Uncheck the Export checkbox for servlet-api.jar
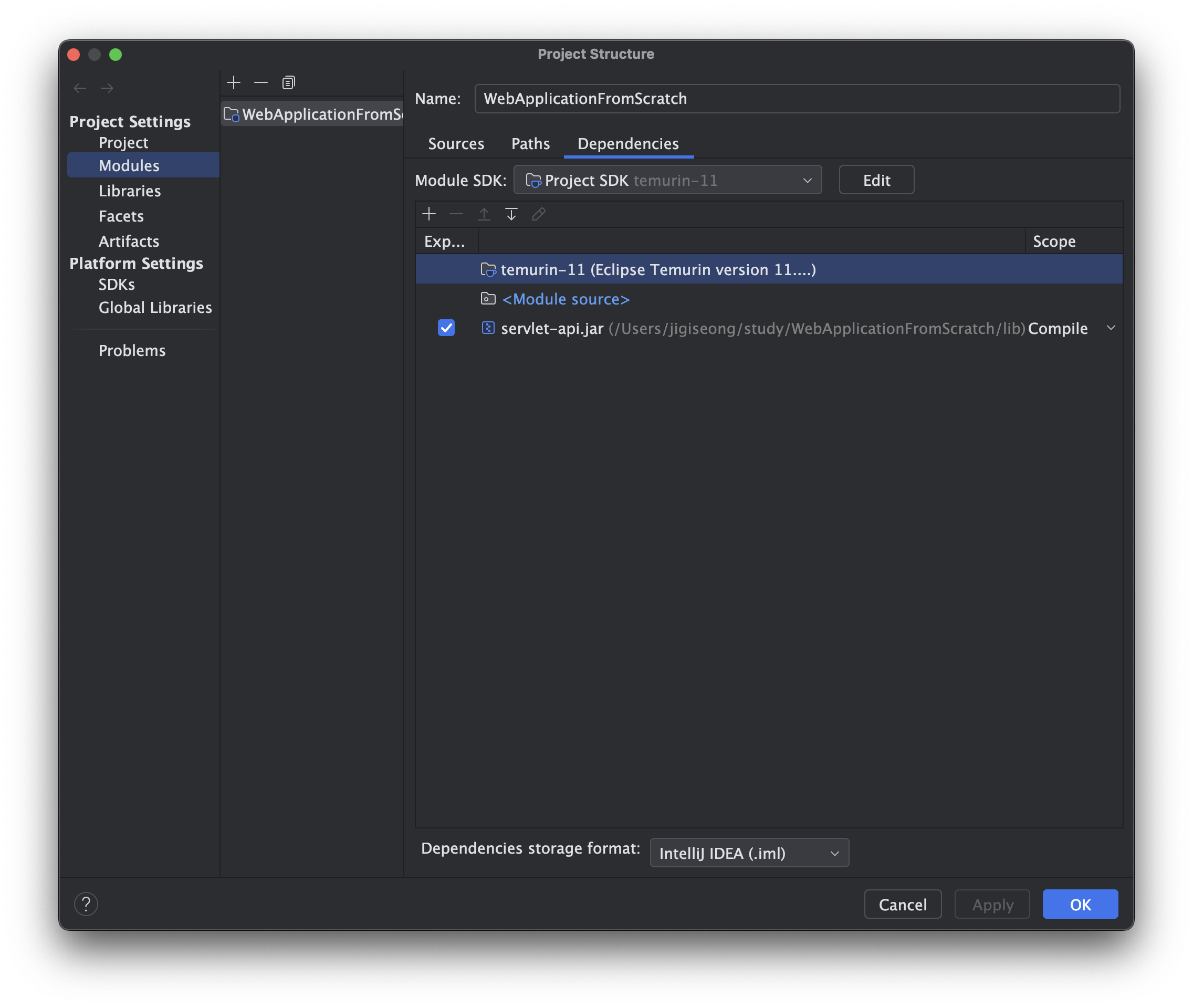Screen dimensions: 1193x1008 [x=446, y=328]
